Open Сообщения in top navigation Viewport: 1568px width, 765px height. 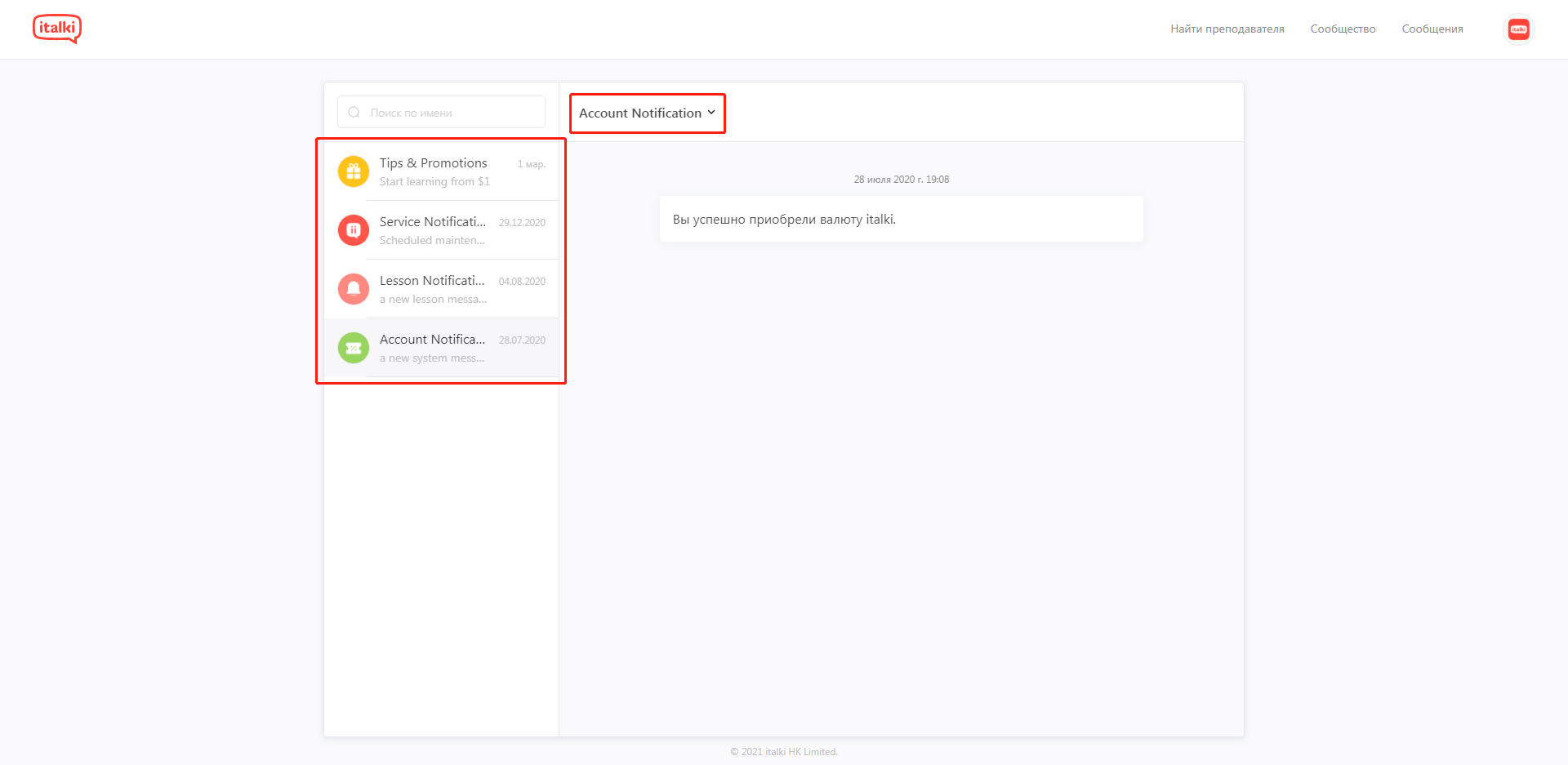tap(1432, 29)
